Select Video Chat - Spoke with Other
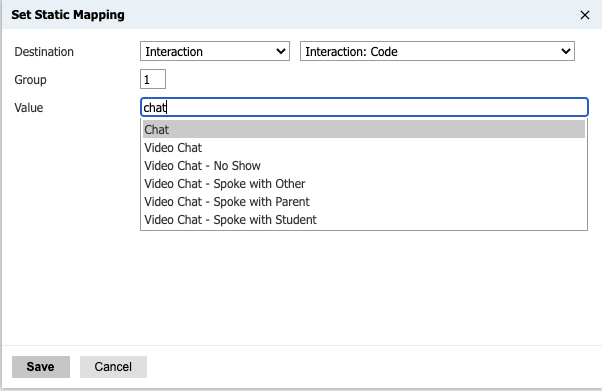602x391 pixels. point(364,184)
